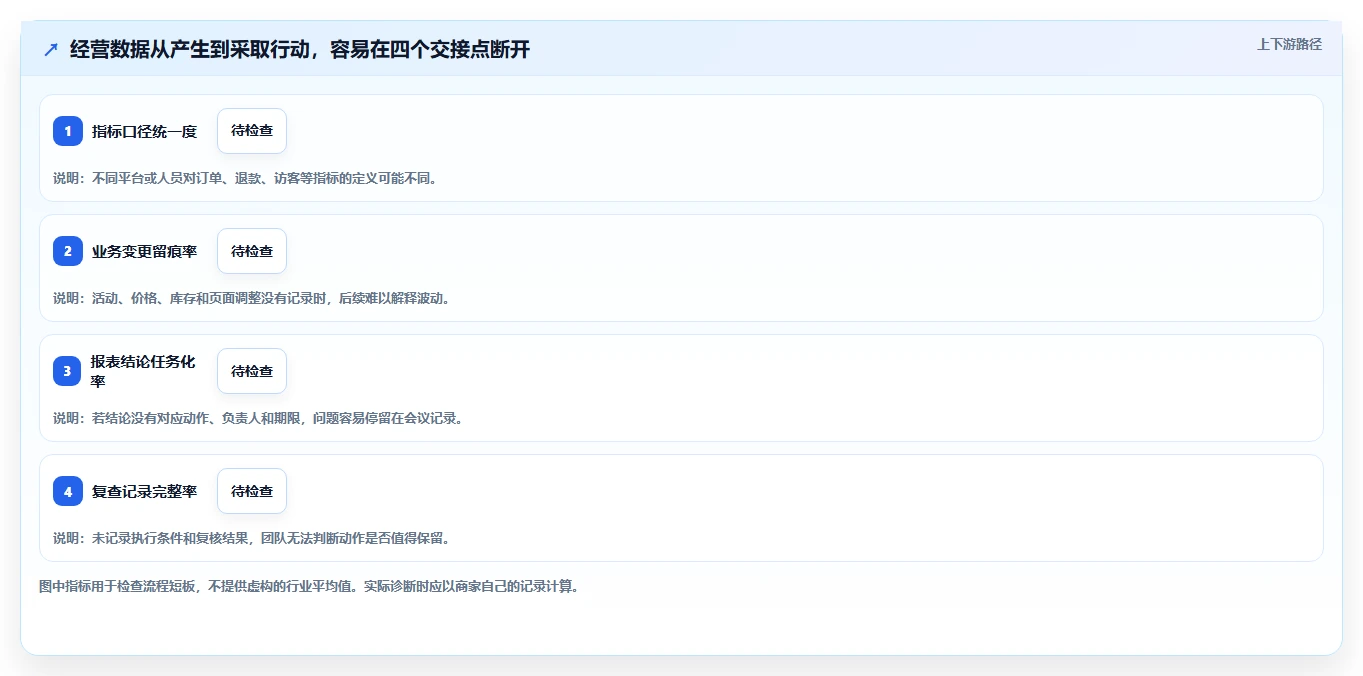Click the description starting 活动、价格、库存
Screen dimensions: 1363x676
[x=251, y=298]
